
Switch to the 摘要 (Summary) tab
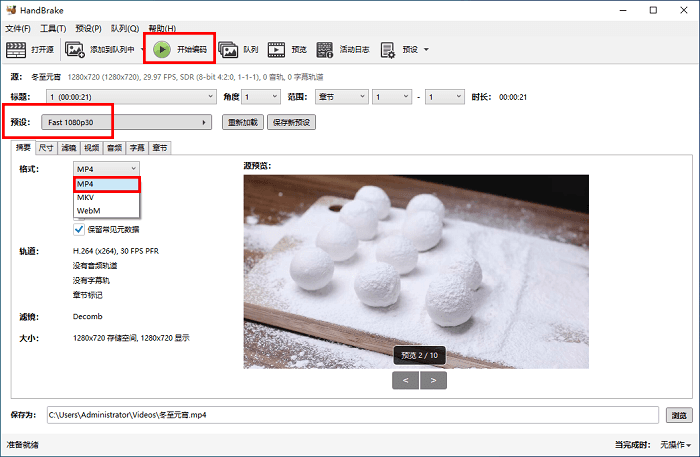(23, 147)
